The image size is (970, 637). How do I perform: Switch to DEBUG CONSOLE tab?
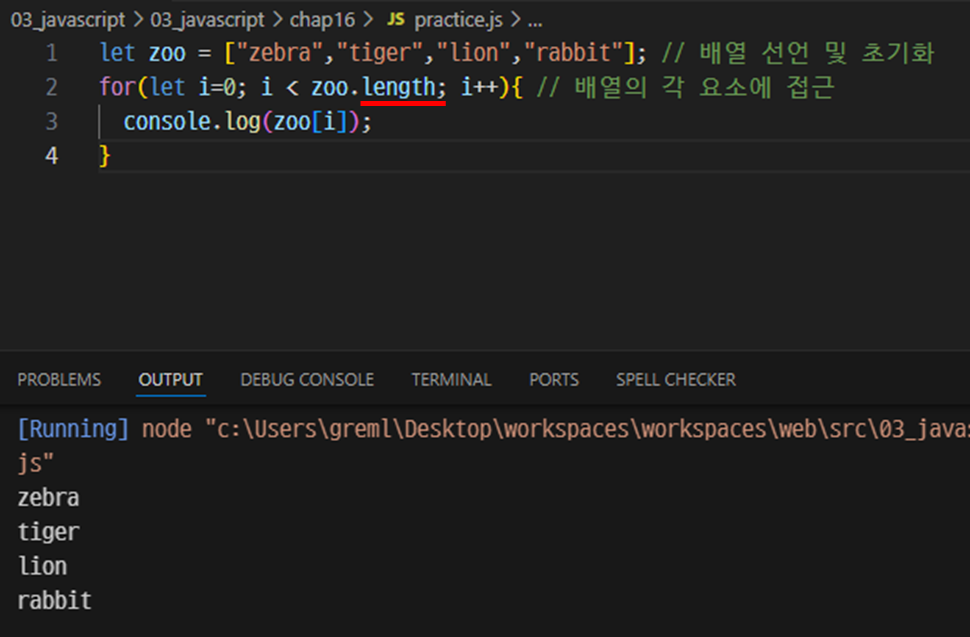coord(307,379)
